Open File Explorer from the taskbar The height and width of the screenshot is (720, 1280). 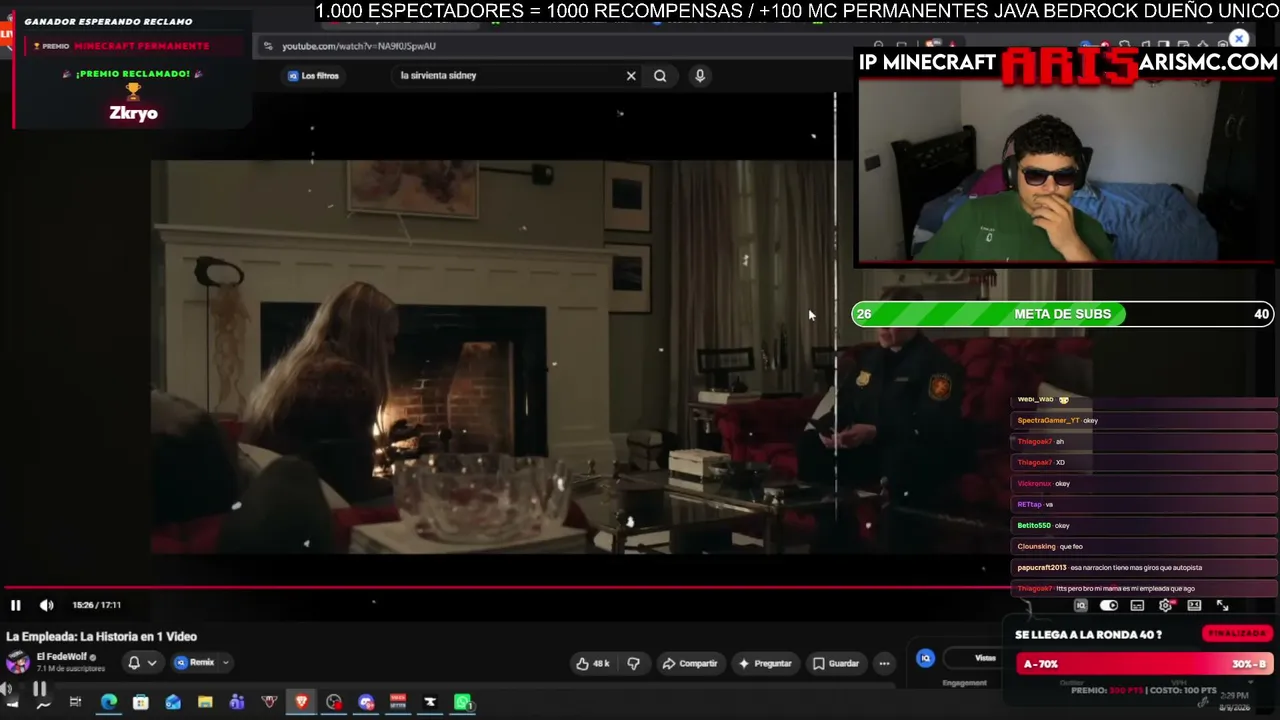click(x=205, y=702)
